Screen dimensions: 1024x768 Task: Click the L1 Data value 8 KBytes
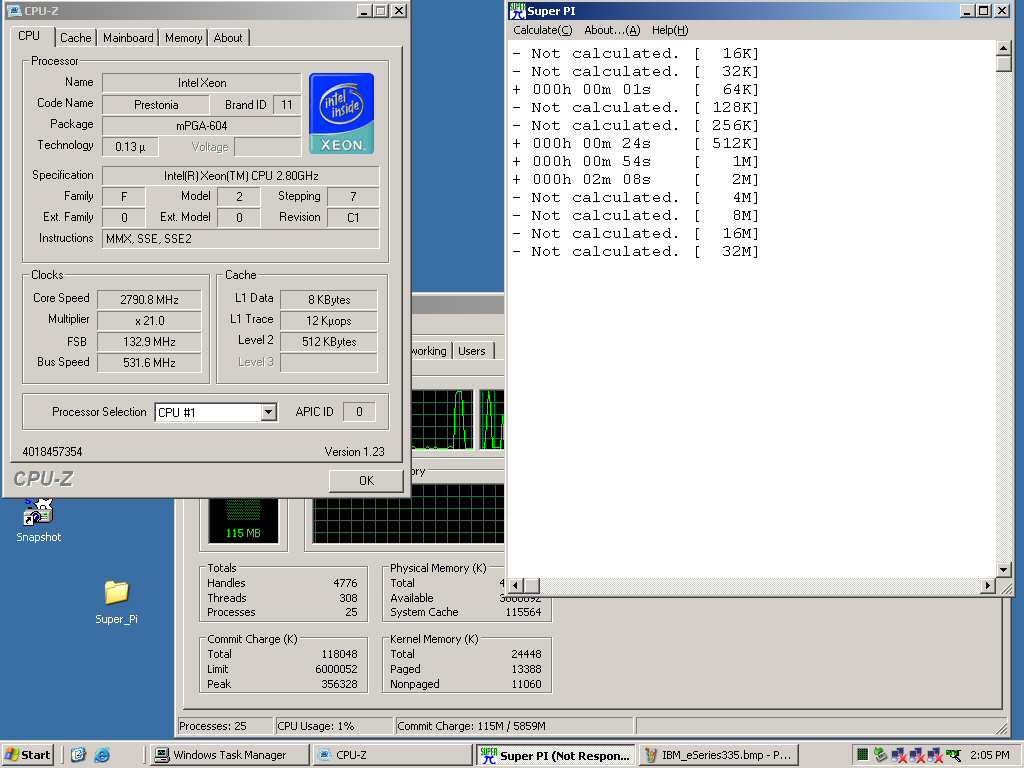tap(329, 300)
